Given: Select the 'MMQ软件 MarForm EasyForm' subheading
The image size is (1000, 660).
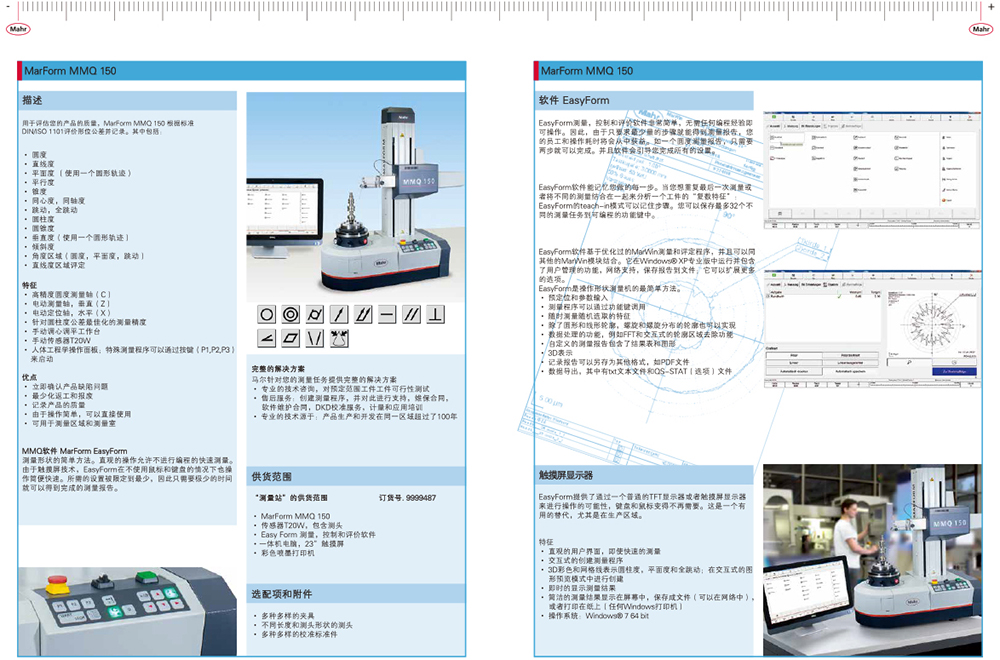Looking at the screenshot, I should (x=75, y=451).
